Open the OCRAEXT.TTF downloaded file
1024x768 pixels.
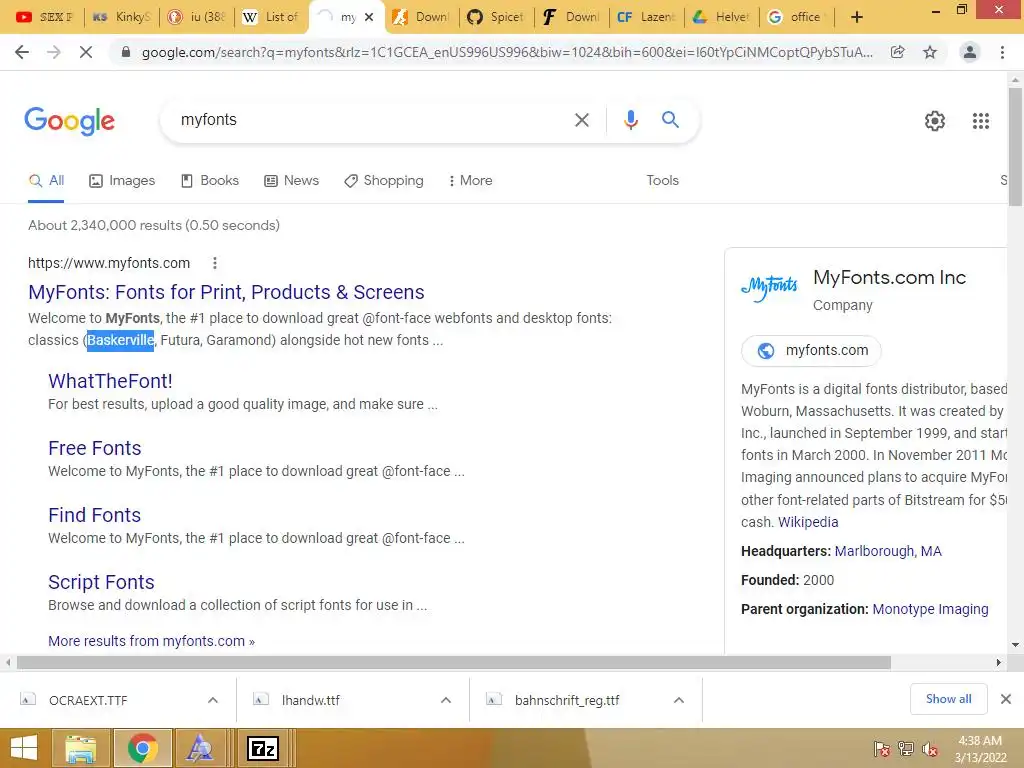click(x=88, y=700)
